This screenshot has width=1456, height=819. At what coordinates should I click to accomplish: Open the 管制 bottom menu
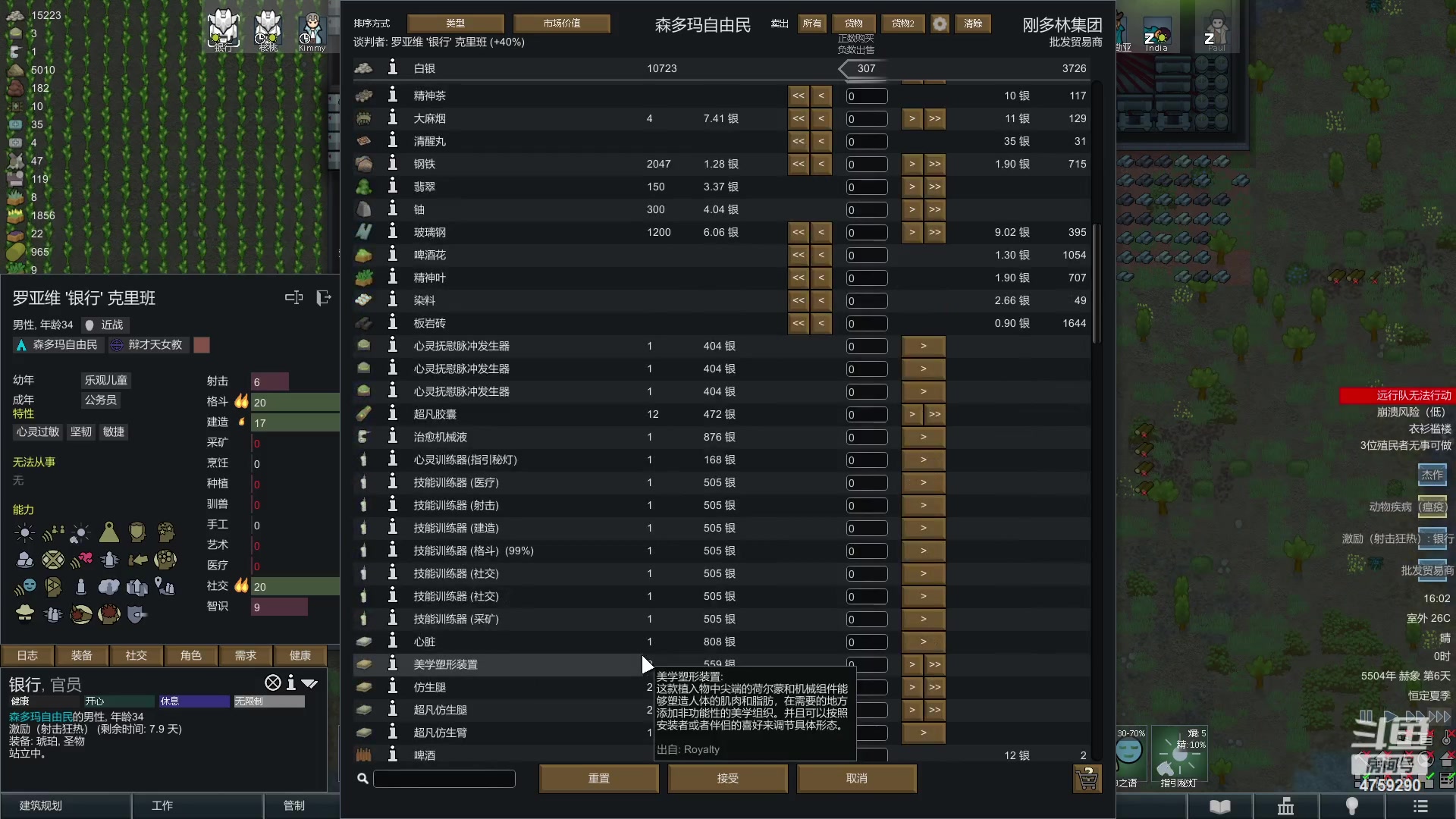[x=301, y=806]
